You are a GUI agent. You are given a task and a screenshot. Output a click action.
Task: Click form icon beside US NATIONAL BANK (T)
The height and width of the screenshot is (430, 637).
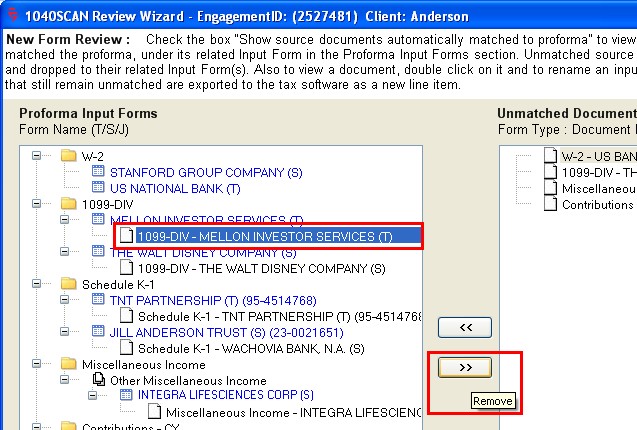click(98, 187)
